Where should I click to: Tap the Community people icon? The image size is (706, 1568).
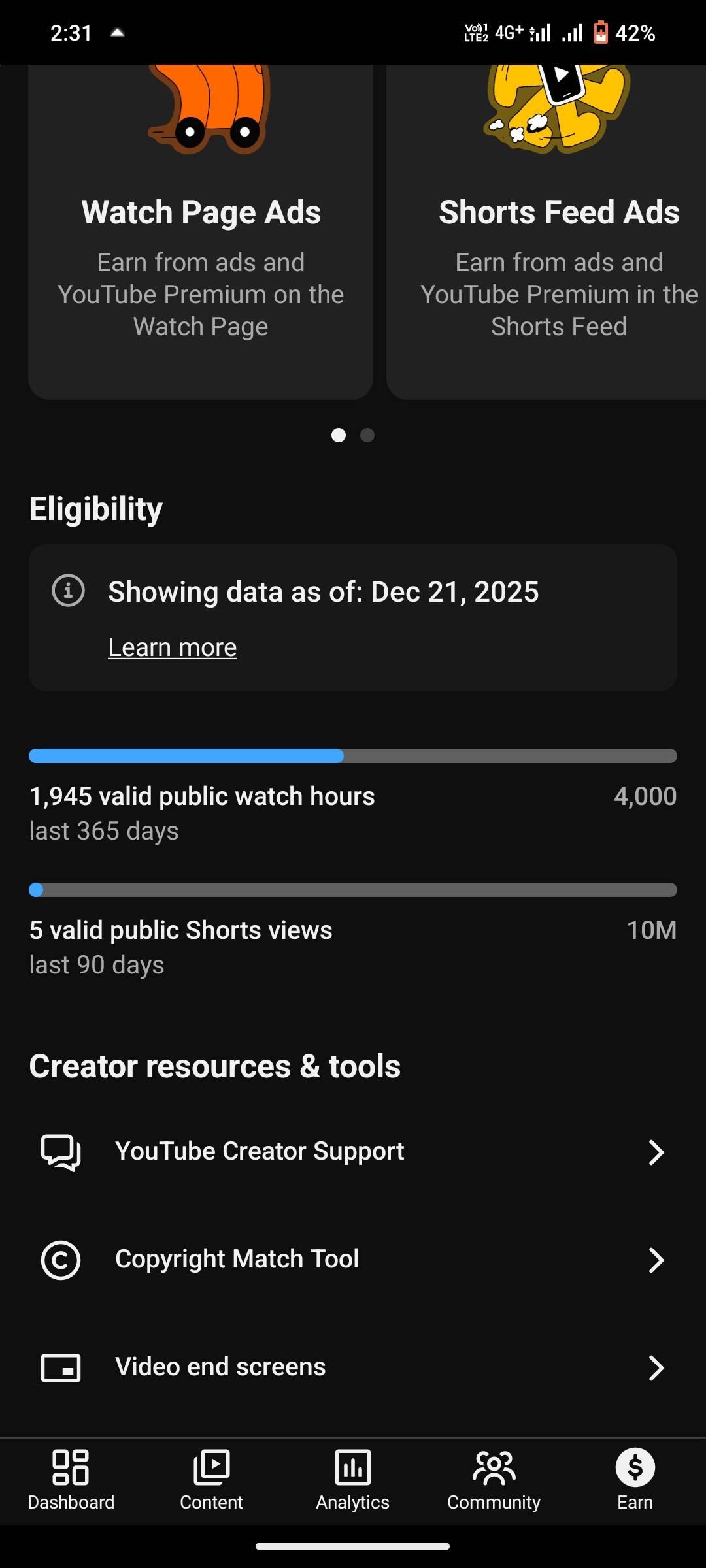point(494,1467)
